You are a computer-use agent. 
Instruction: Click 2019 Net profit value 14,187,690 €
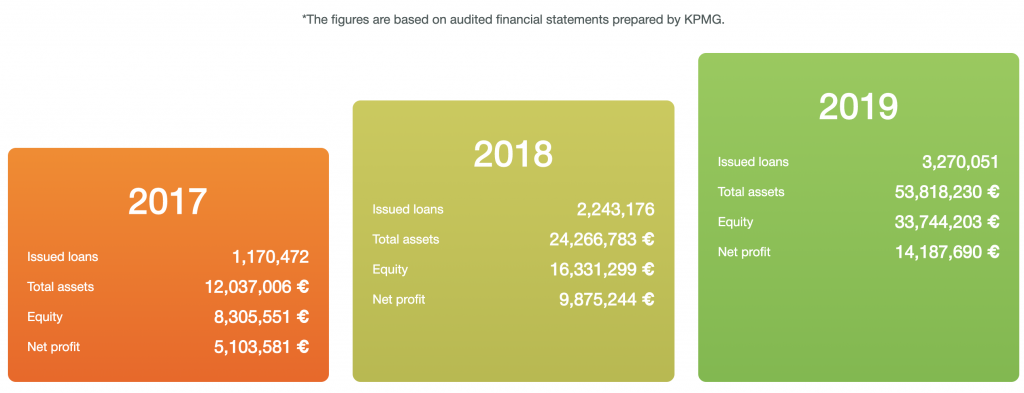(x=947, y=252)
